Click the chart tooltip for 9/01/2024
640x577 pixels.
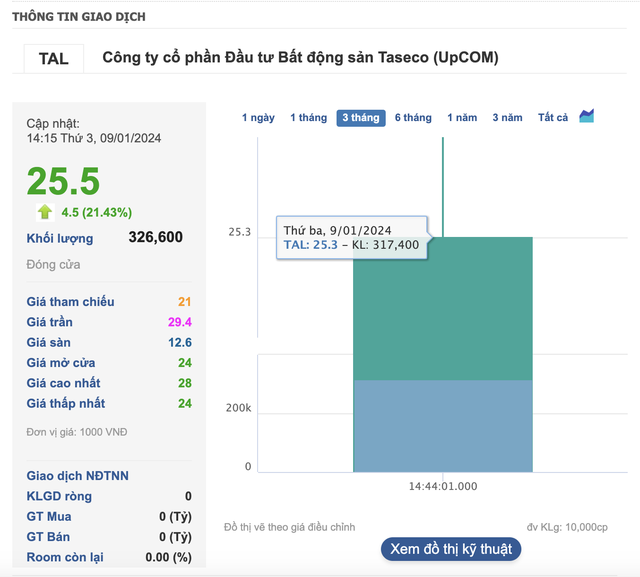[x=352, y=237]
